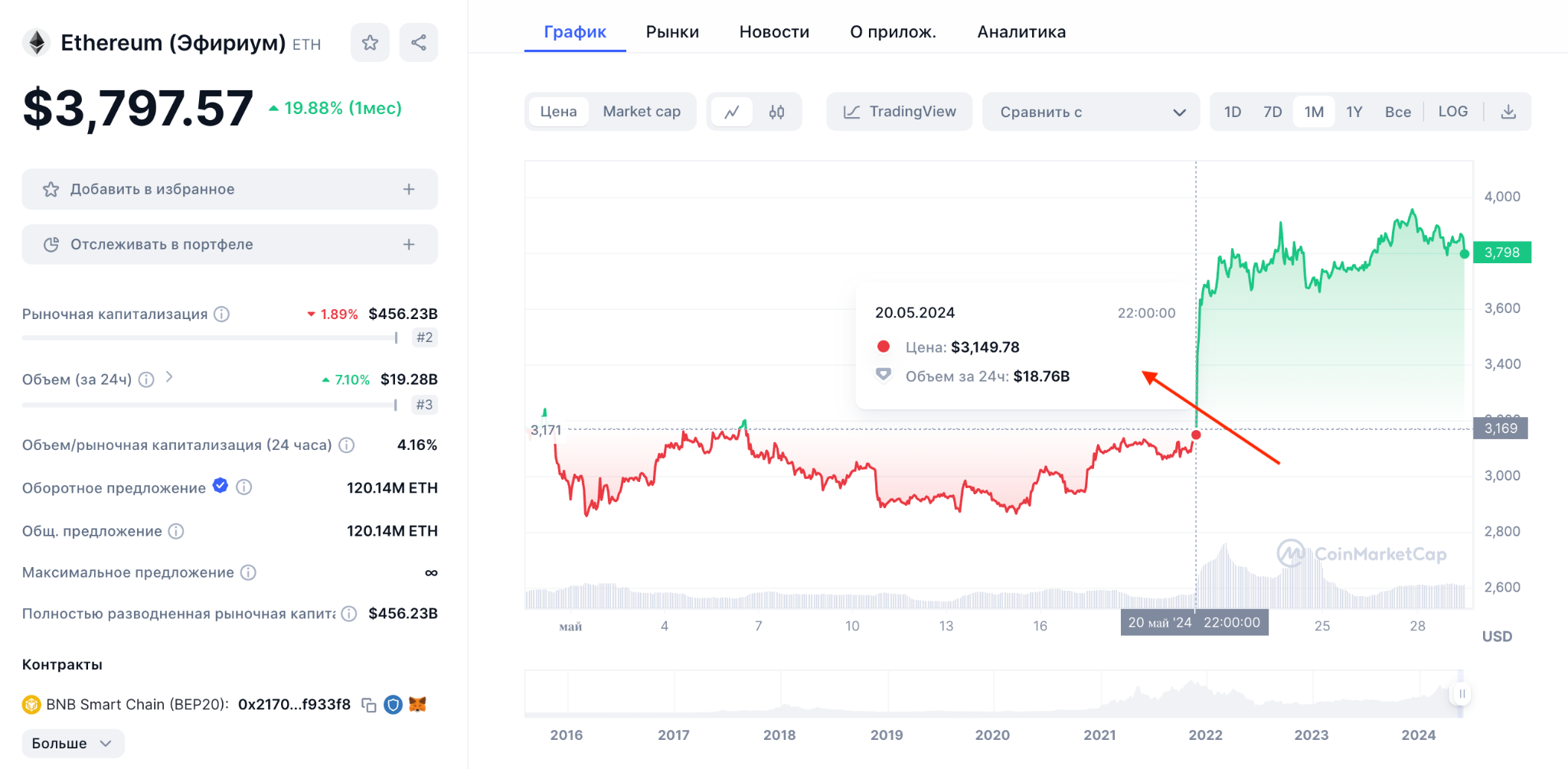Viewport: 1568px width, 769px height.
Task: Click the verified badge on Оборотное предложение
Action: pos(220,485)
